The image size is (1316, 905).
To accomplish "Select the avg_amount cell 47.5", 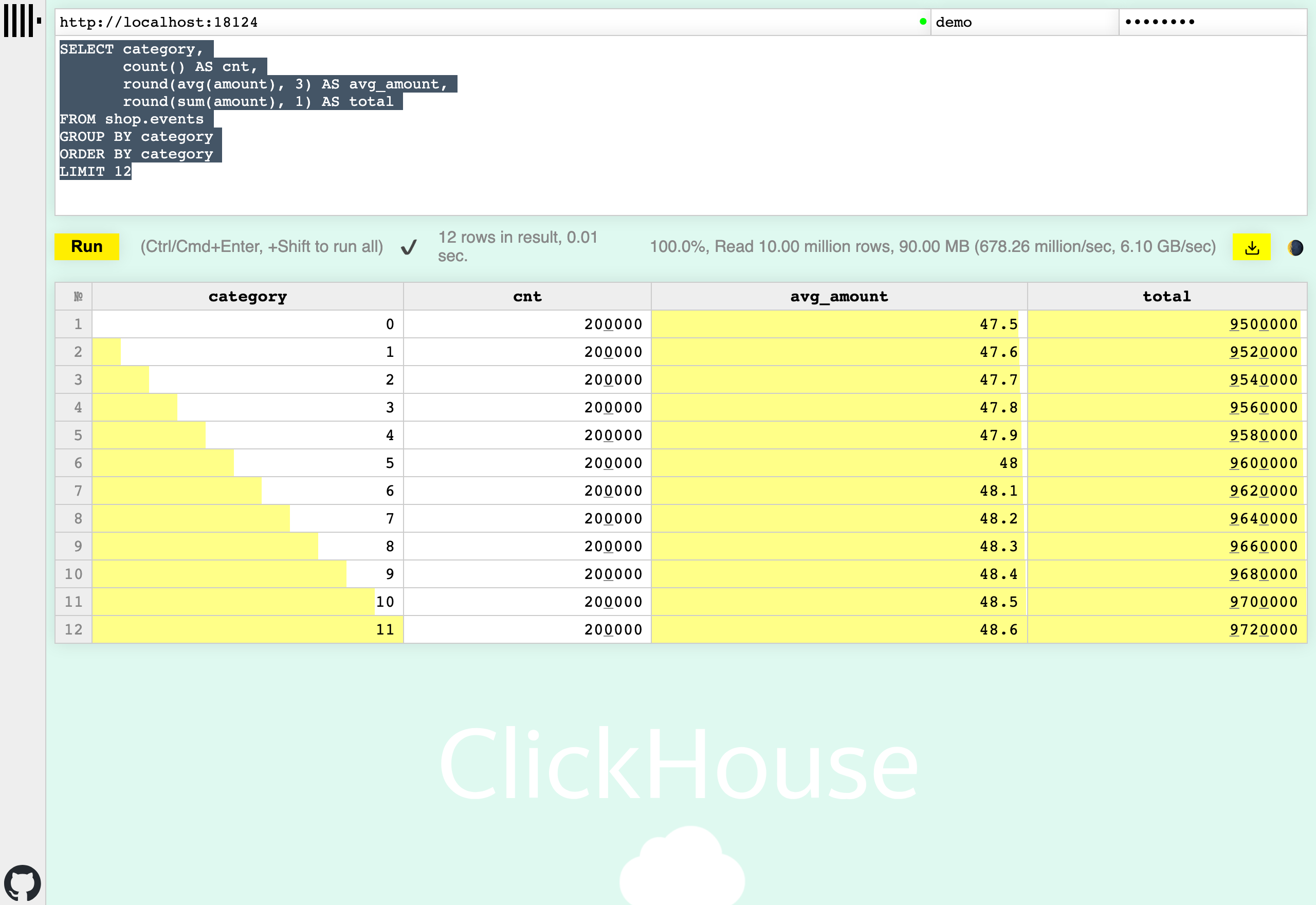I will [x=839, y=324].
